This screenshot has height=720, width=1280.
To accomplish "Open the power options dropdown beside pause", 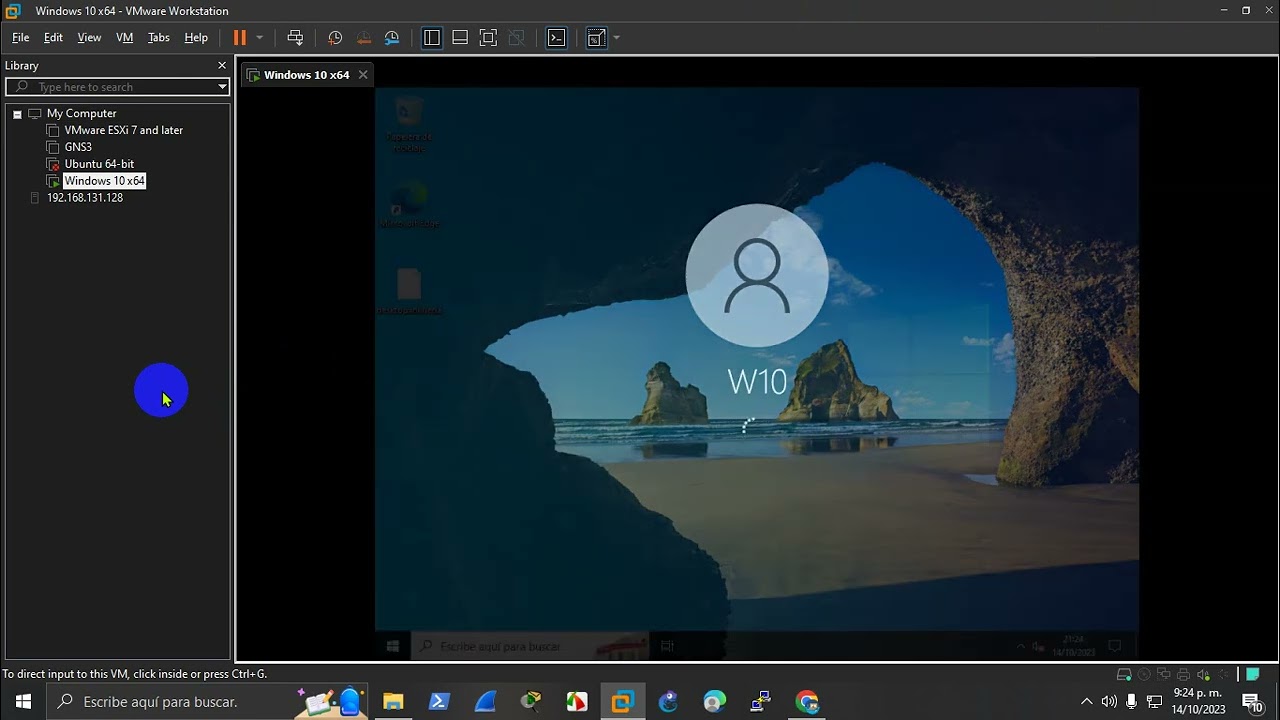I will (260, 38).
